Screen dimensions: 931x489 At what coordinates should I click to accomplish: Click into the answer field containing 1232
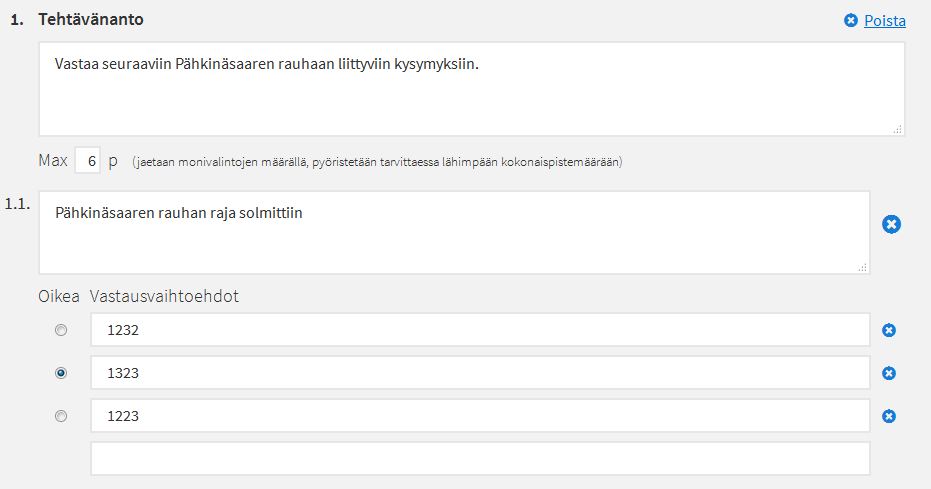tap(480, 330)
